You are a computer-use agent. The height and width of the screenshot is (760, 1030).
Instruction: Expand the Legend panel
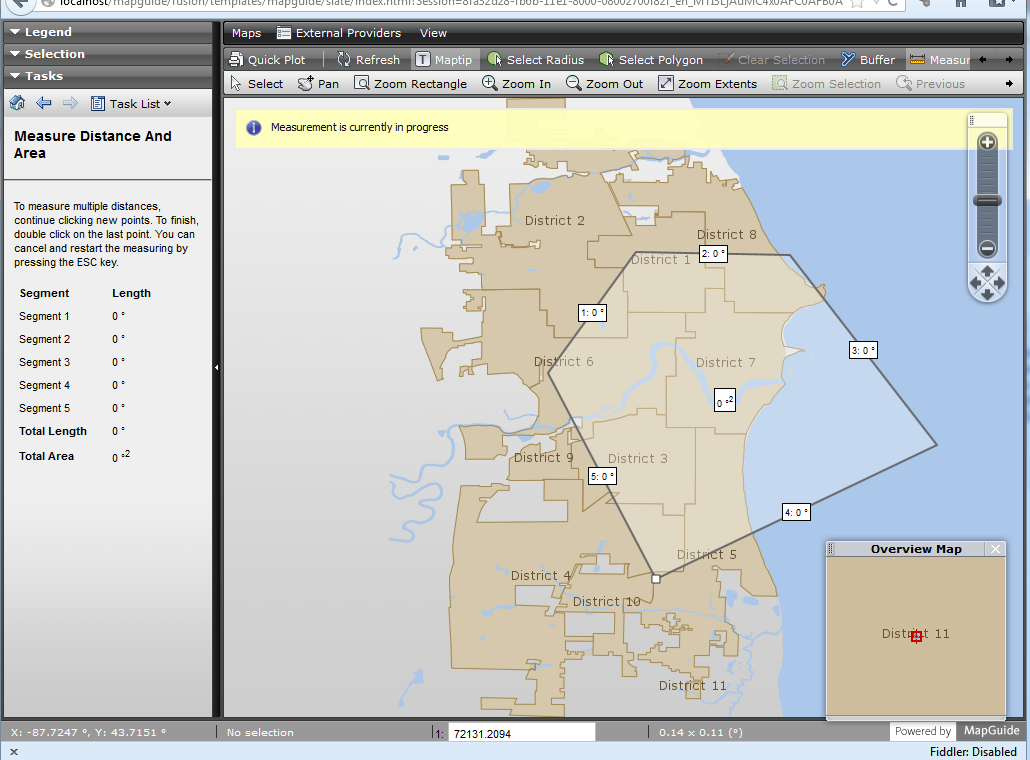pos(13,31)
